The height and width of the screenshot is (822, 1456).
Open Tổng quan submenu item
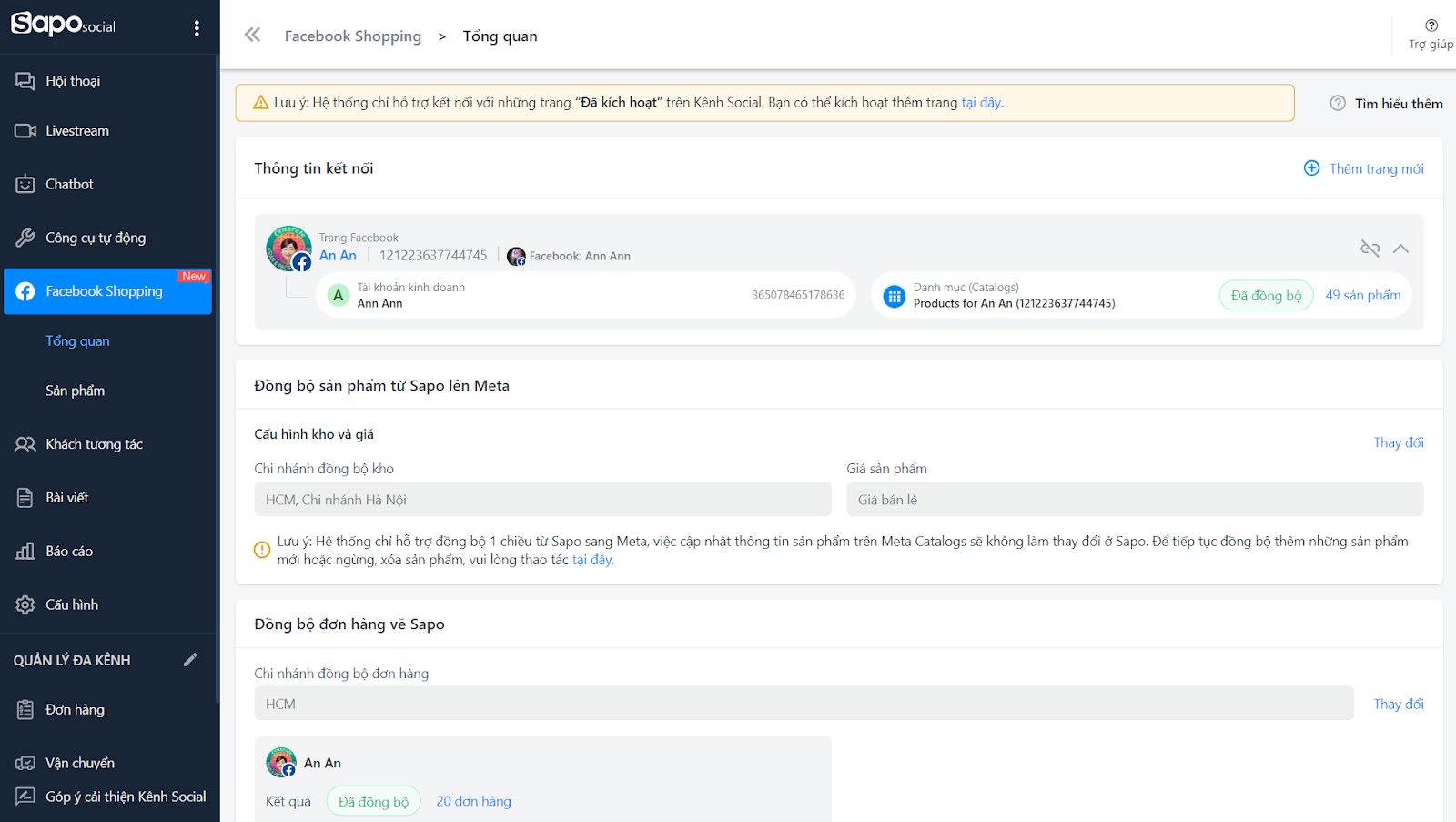(77, 341)
